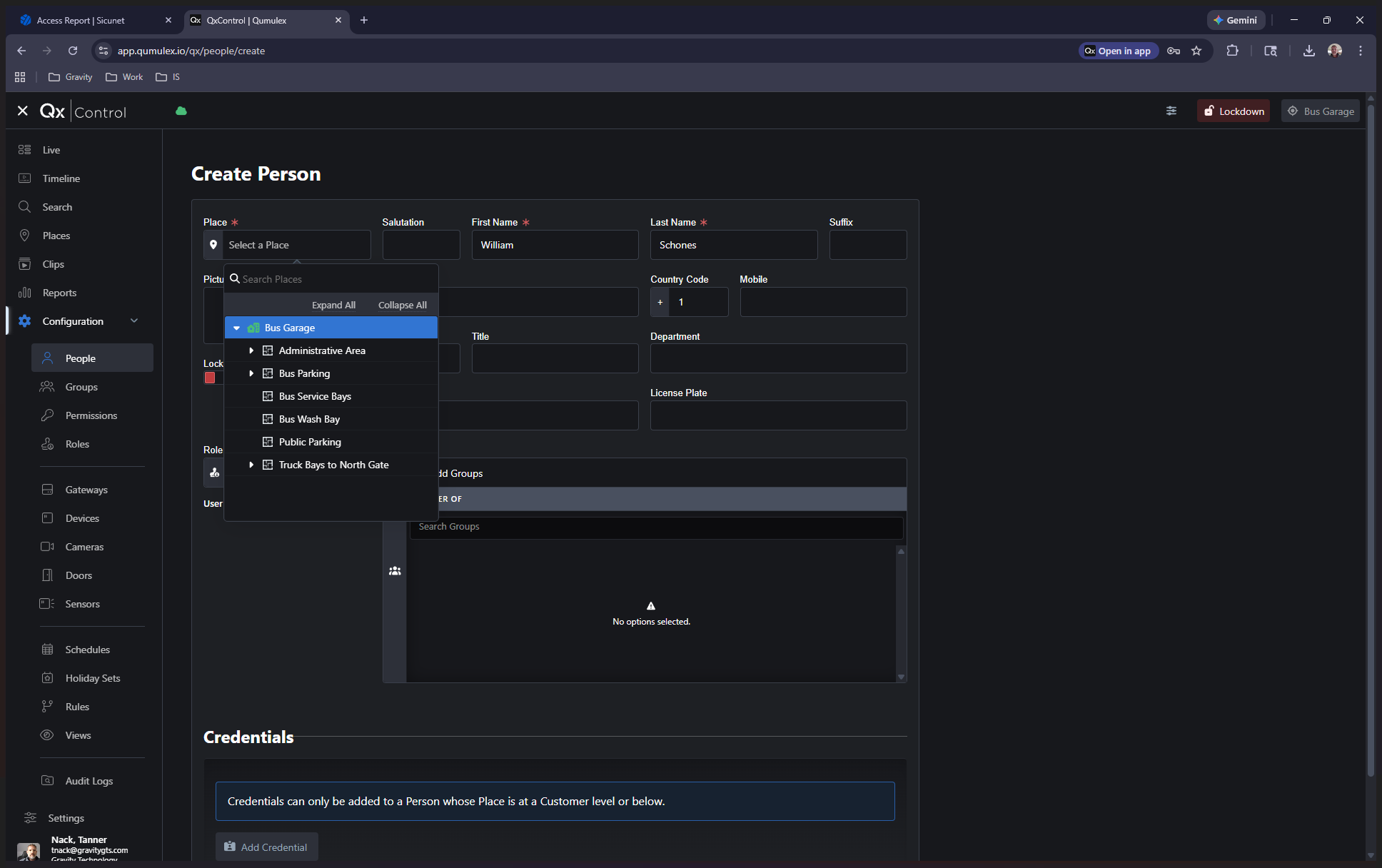The height and width of the screenshot is (868, 1382).
Task: Expand the Administrative Area node
Action: tap(251, 350)
